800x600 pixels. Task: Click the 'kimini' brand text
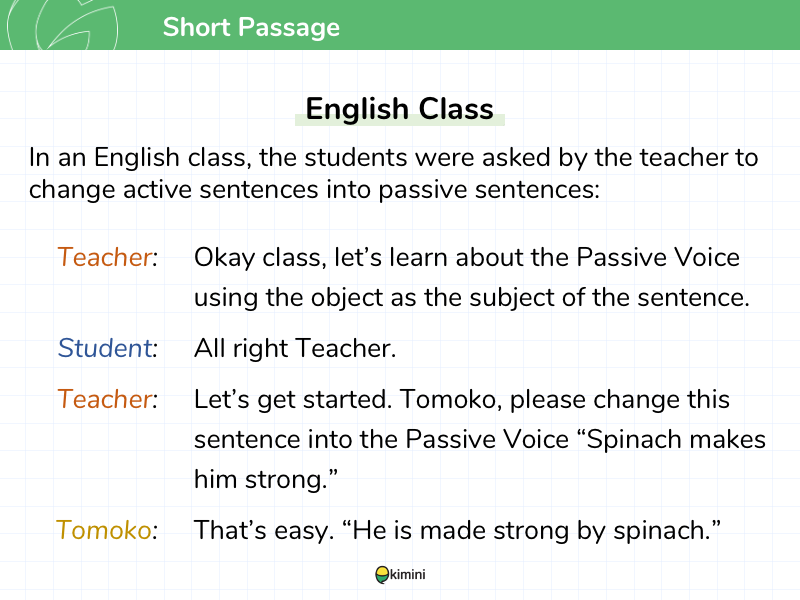coord(408,574)
